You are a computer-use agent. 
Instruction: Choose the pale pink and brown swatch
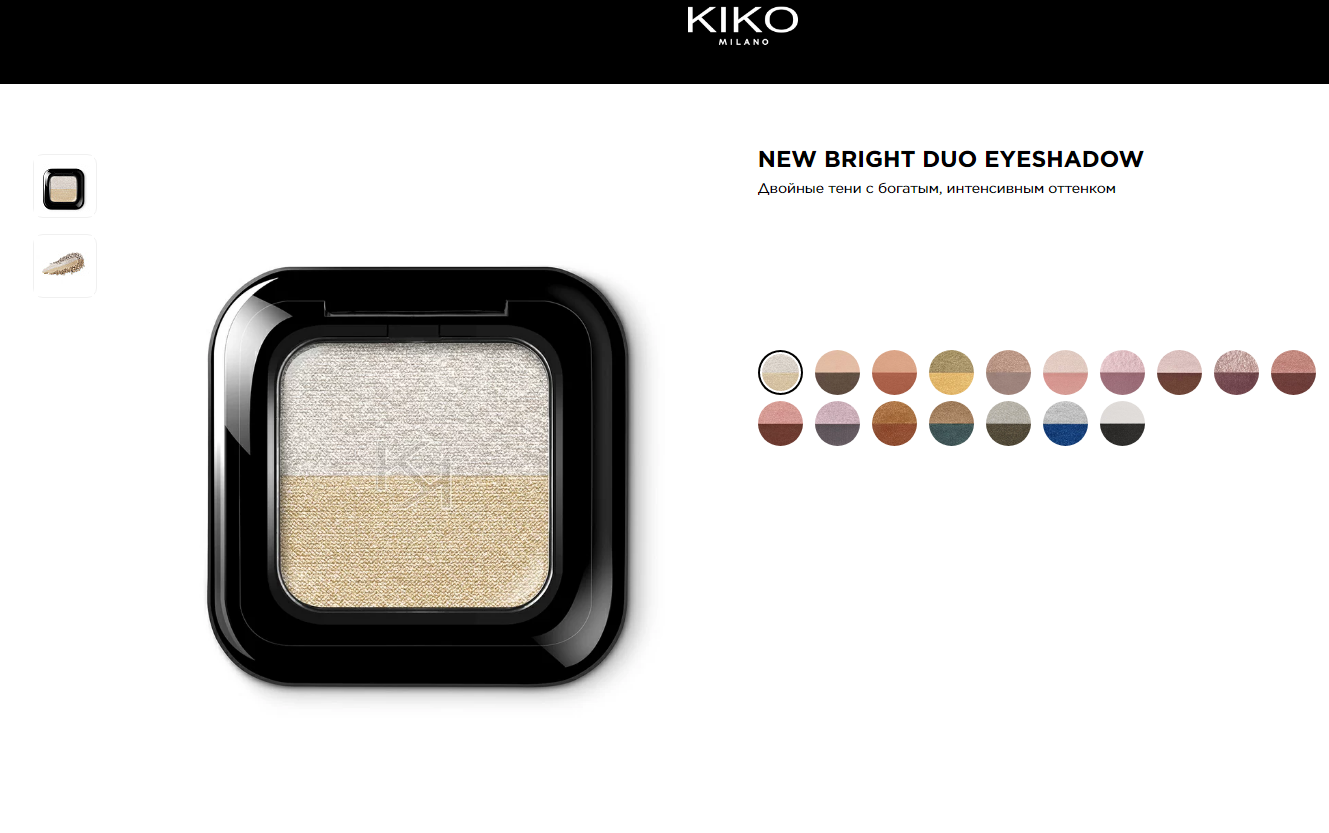[1179, 373]
